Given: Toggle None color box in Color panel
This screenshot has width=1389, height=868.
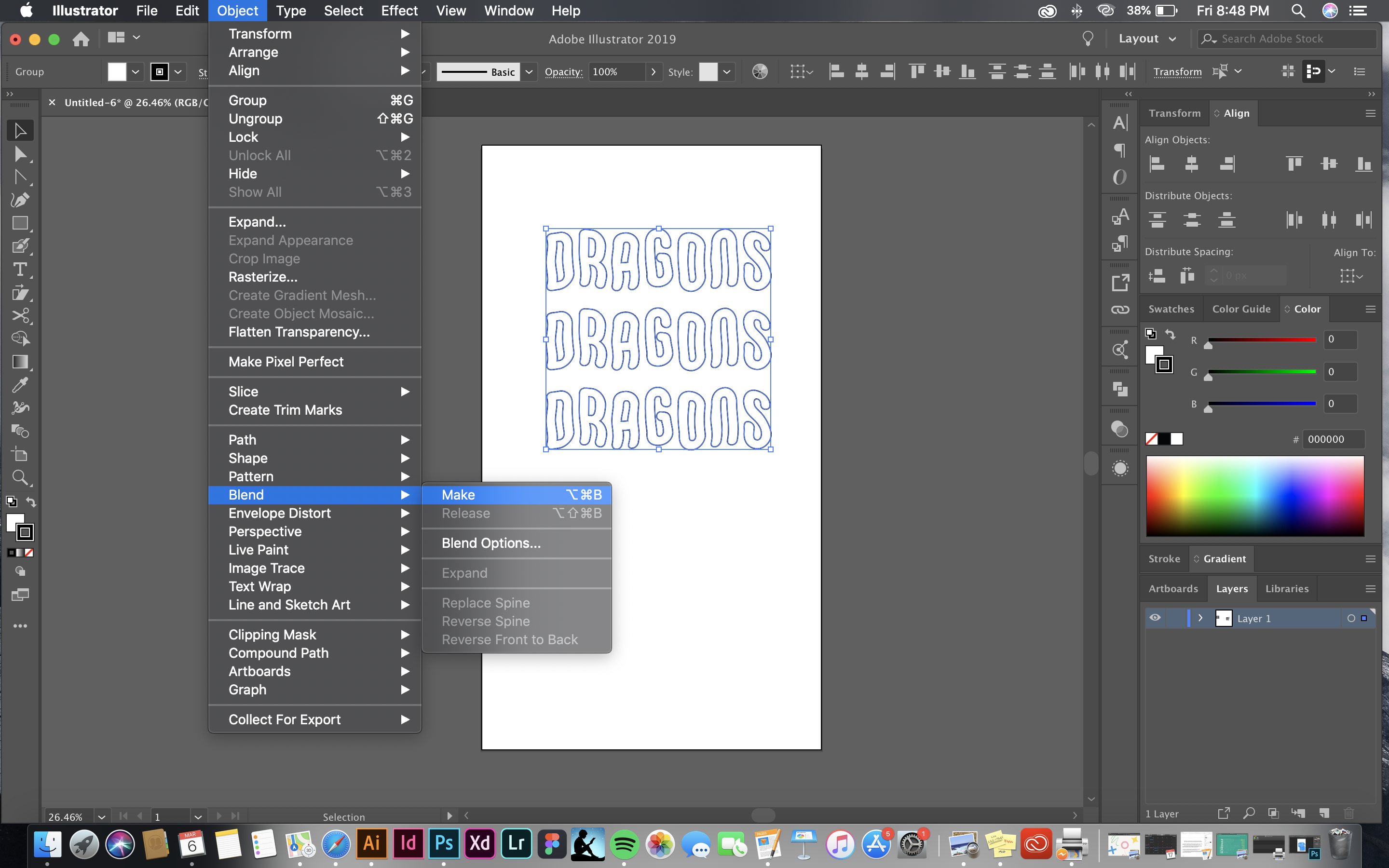Looking at the screenshot, I should 1151,439.
